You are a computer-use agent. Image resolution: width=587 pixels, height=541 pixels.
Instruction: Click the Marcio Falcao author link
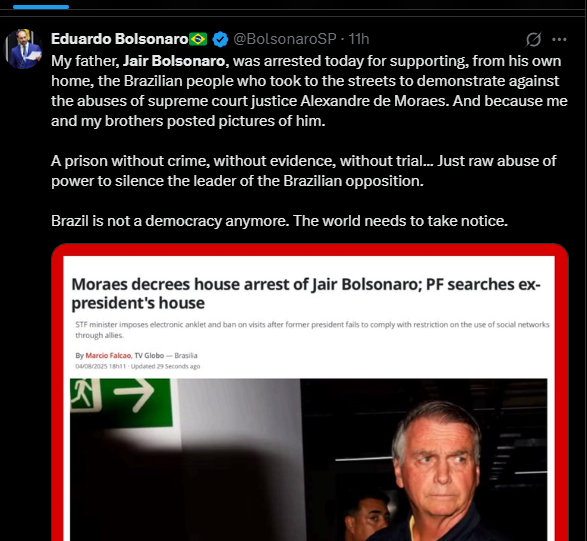[x=108, y=356]
